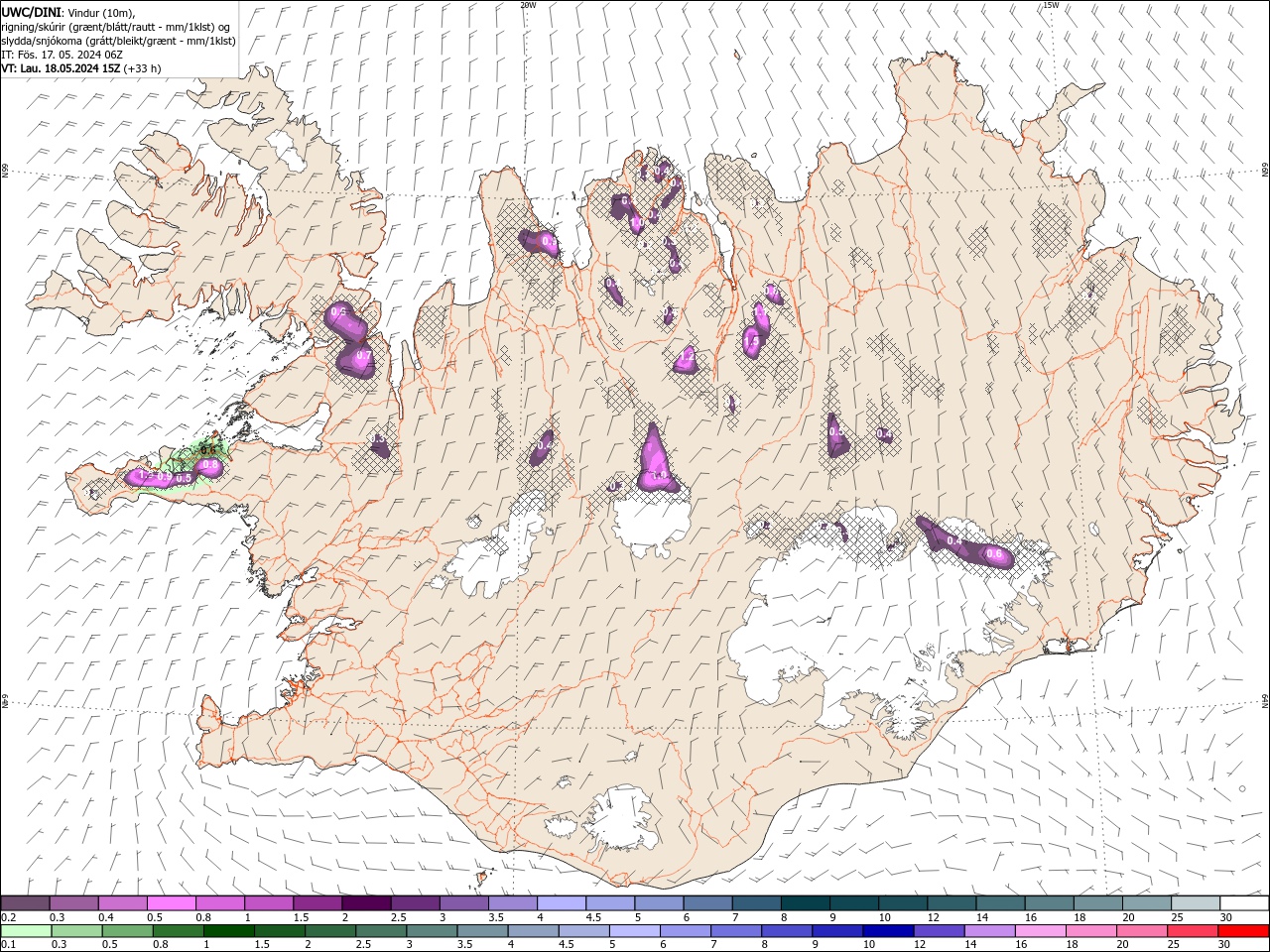Viewport: 1270px width, 952px height.
Task: Click the black 0.6 value over the green rain area
Action: coord(208,450)
